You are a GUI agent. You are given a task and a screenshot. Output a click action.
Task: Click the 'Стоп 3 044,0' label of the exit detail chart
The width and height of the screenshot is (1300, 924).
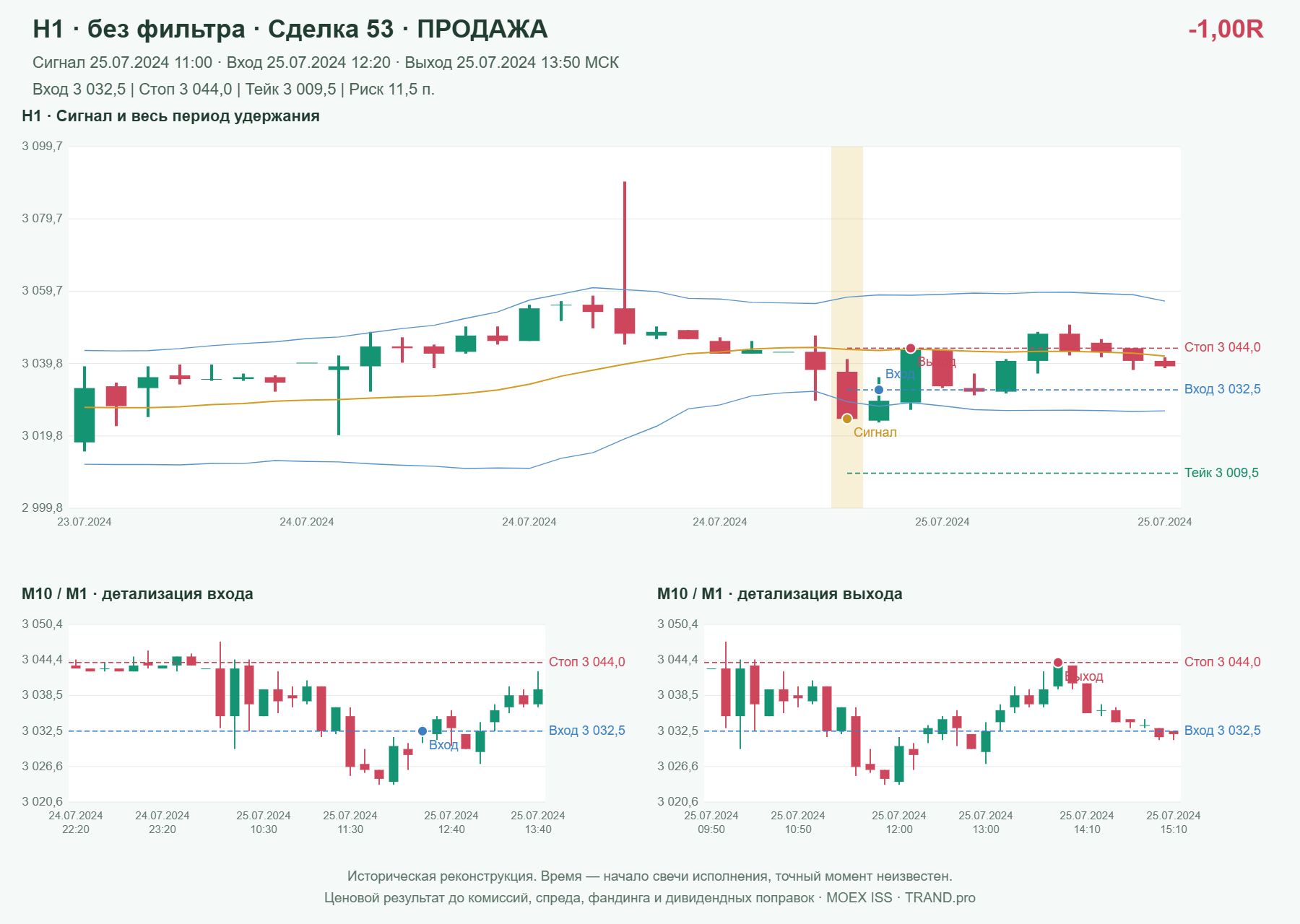(1222, 662)
